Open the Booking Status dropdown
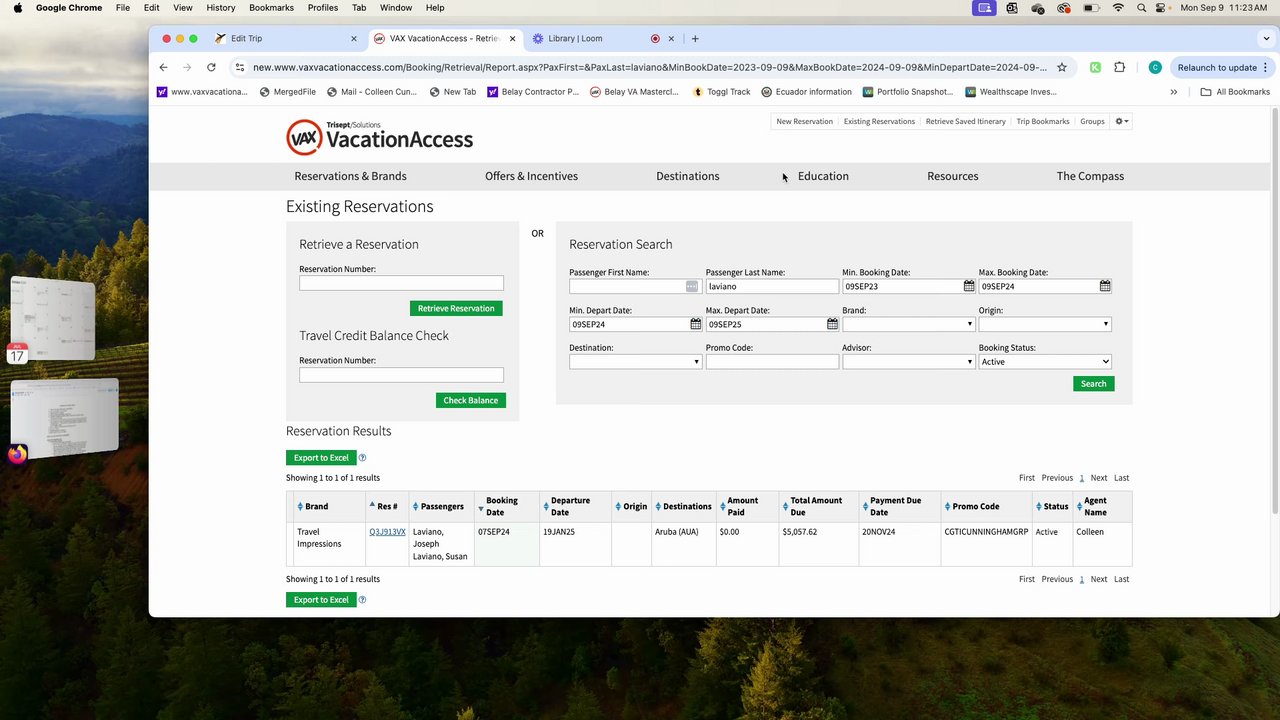 pyautogui.click(x=1045, y=362)
